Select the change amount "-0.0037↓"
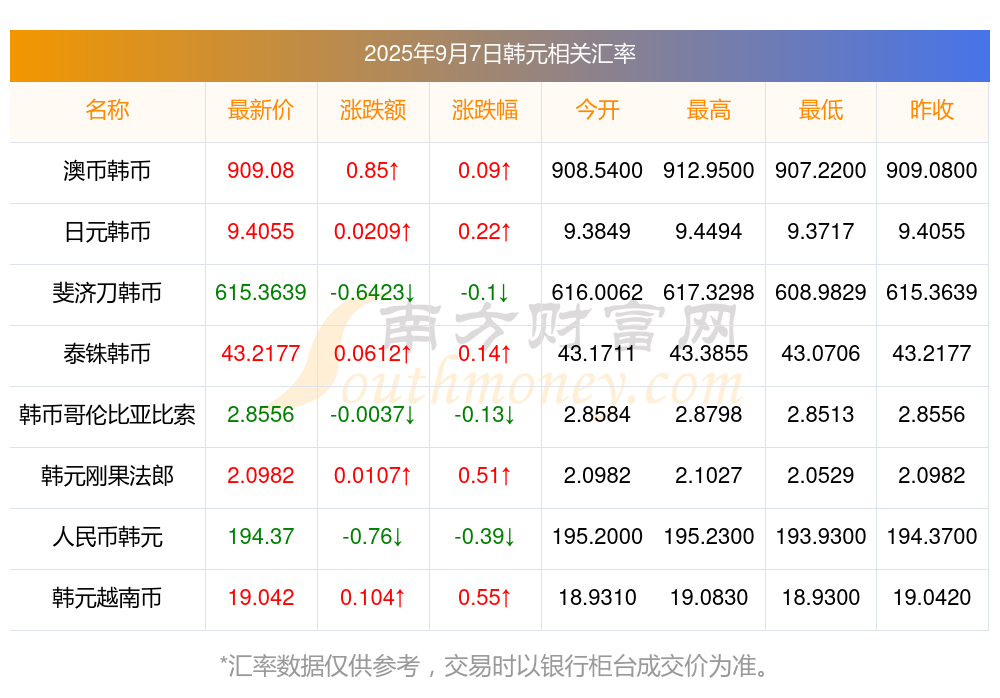The image size is (1000, 698). click(373, 415)
